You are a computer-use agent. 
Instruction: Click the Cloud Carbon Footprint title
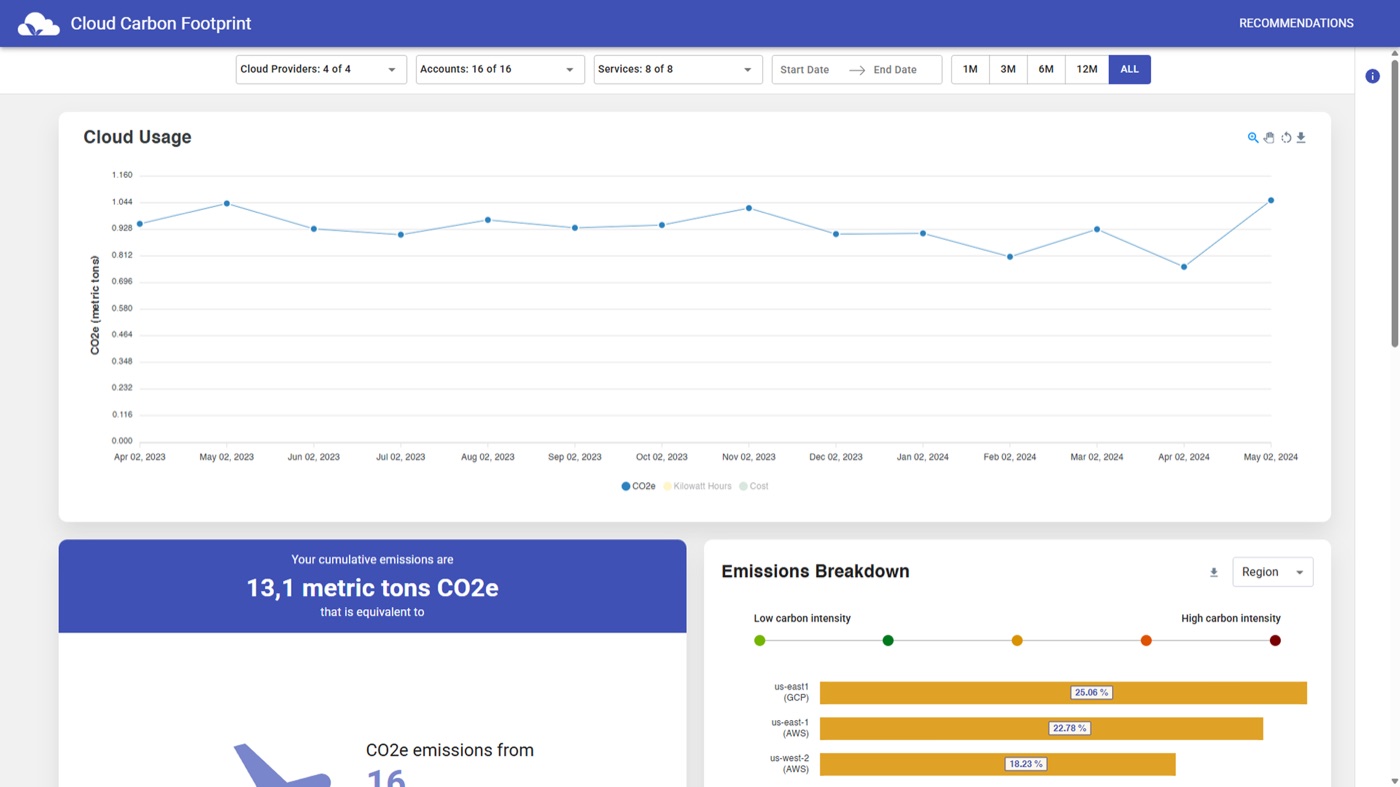[x=161, y=23]
